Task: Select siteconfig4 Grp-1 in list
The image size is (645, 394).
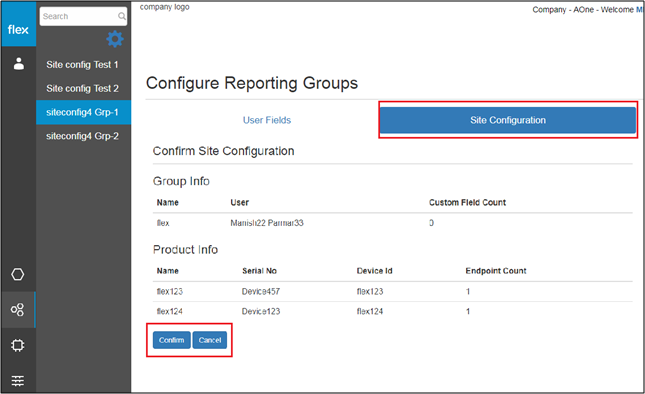Action: (x=84, y=112)
